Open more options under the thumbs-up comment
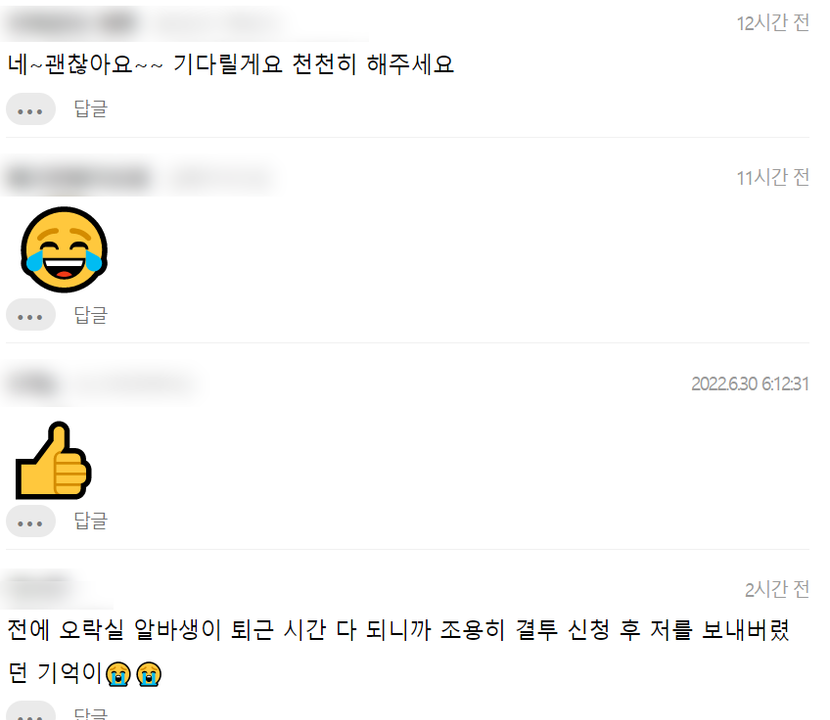This screenshot has height=720, width=830. click(x=31, y=521)
